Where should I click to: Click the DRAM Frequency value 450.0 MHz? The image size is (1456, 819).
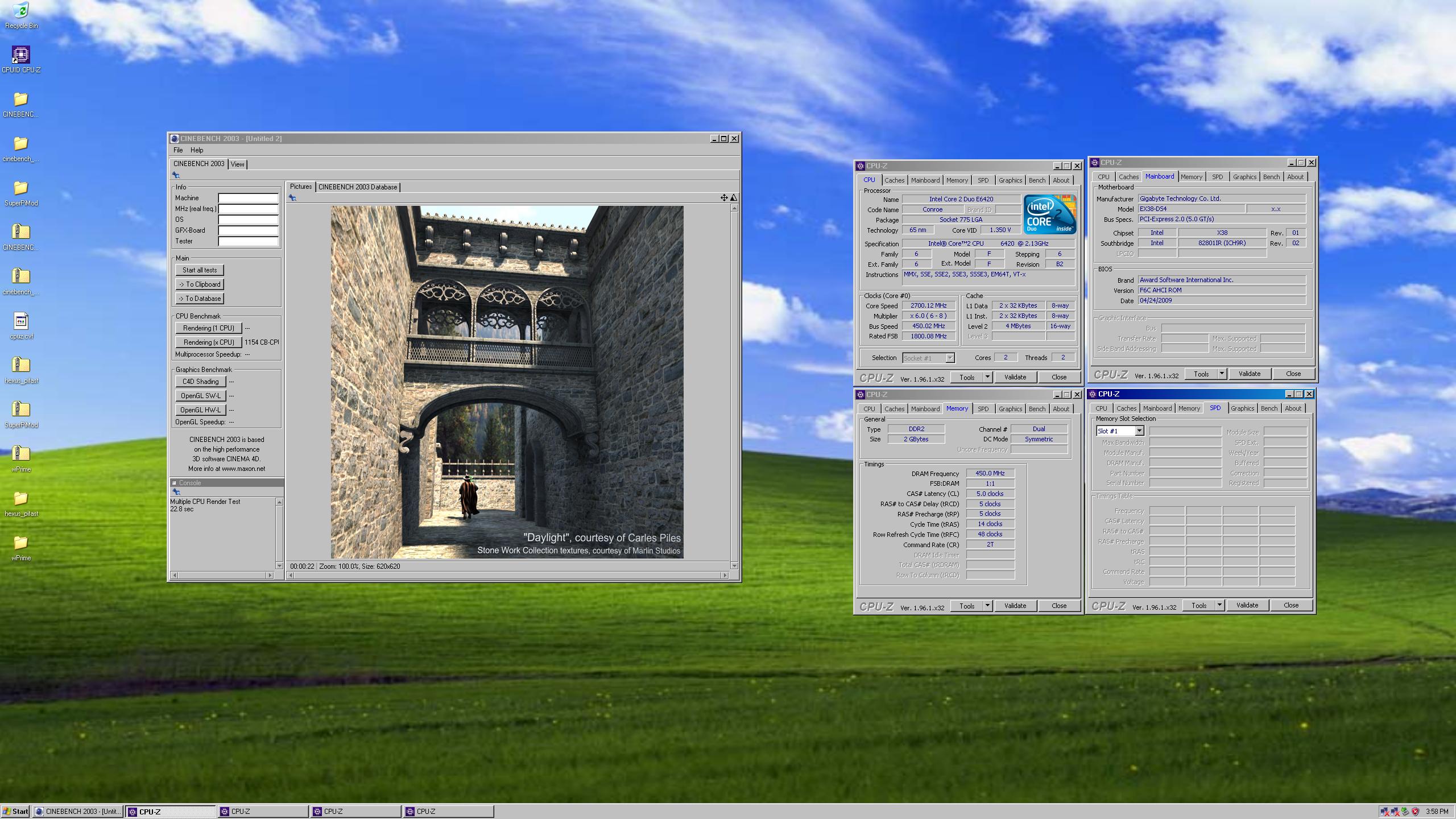(990, 473)
